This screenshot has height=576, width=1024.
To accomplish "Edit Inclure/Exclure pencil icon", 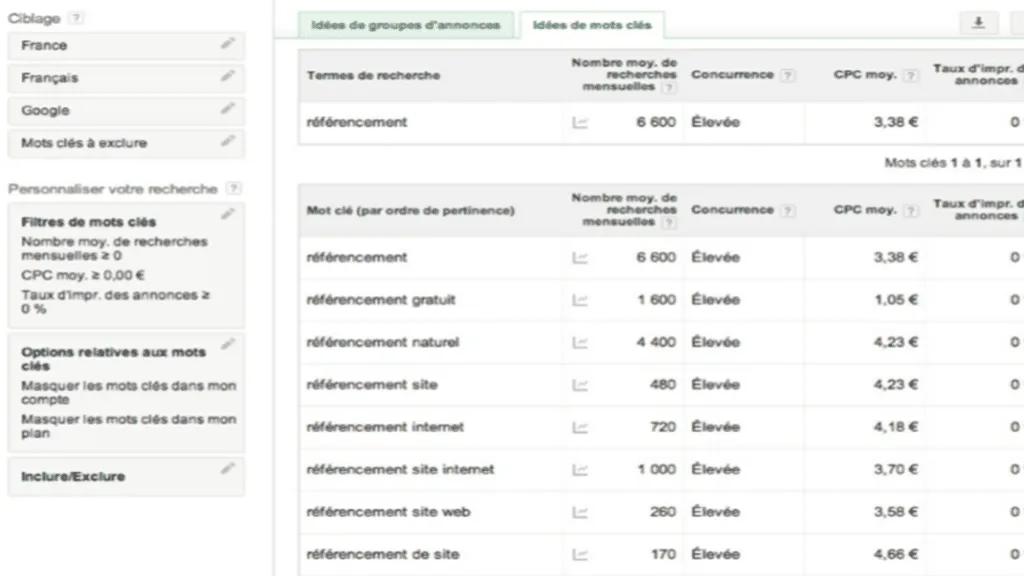I will coord(227,468).
